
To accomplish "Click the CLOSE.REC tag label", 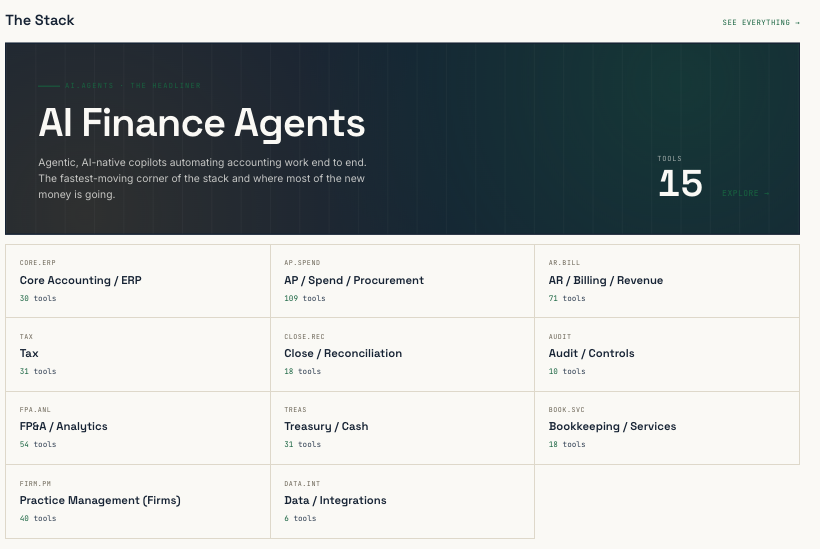I will [304, 336].
